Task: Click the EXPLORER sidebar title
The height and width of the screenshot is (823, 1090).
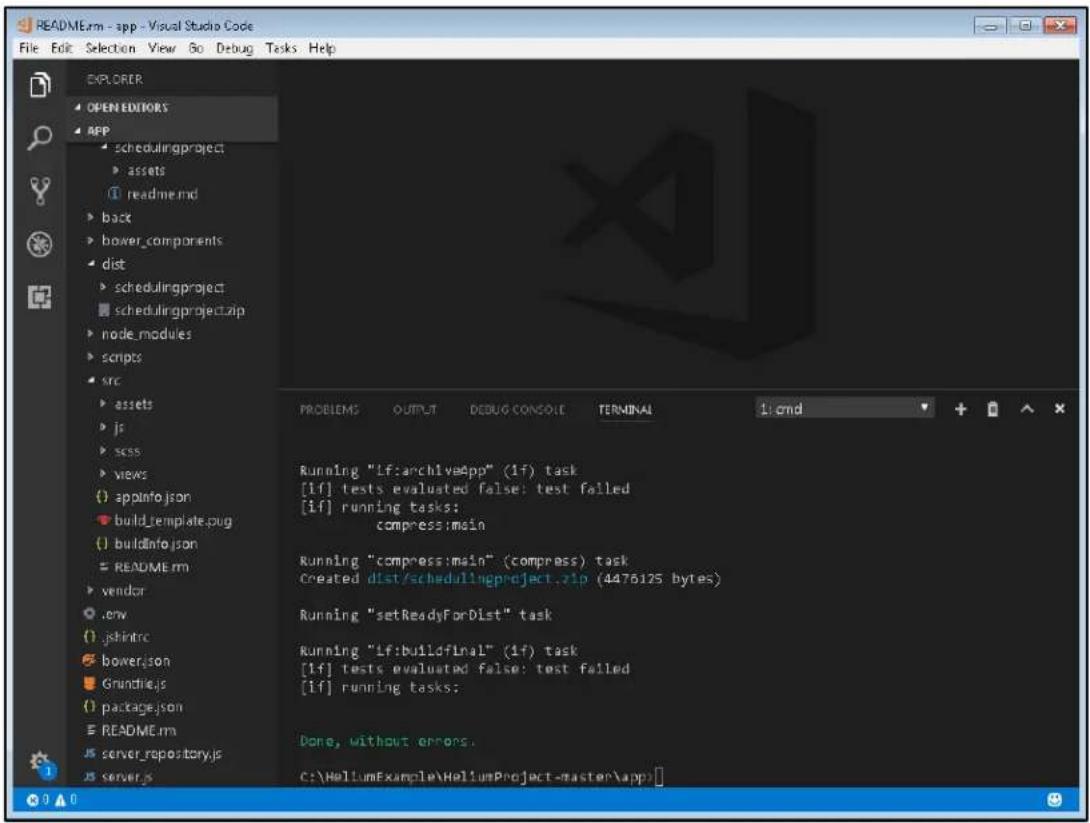Action: pyautogui.click(x=115, y=79)
